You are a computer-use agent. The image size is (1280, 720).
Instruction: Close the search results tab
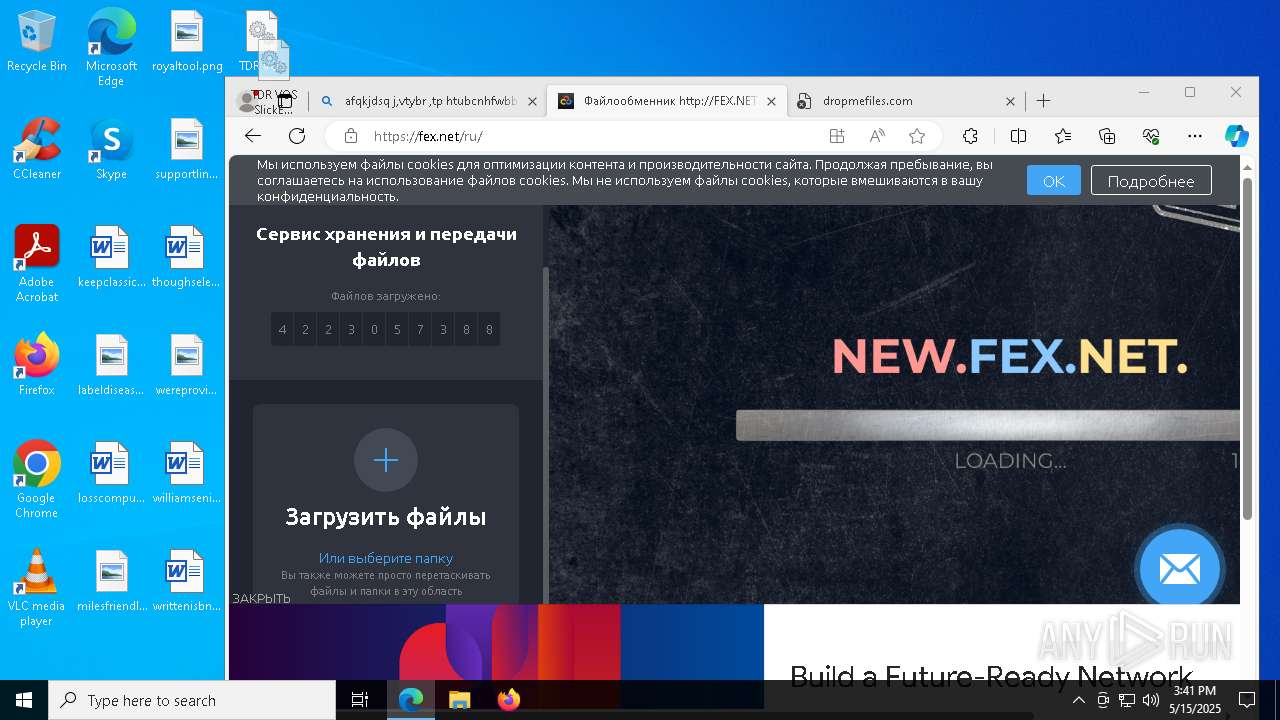532,101
